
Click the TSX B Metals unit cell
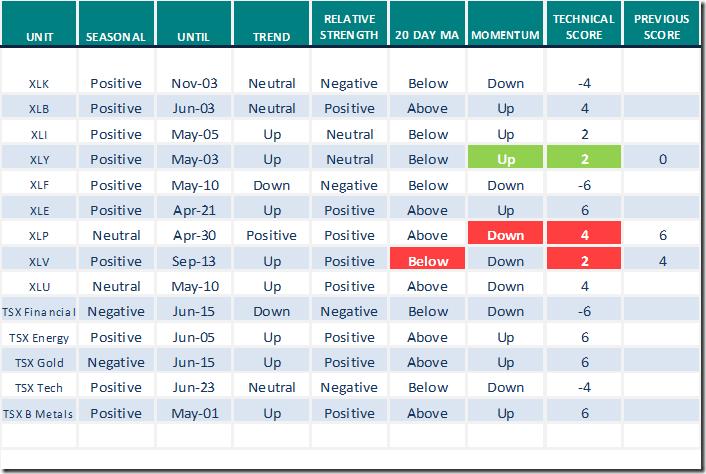[x=39, y=413]
